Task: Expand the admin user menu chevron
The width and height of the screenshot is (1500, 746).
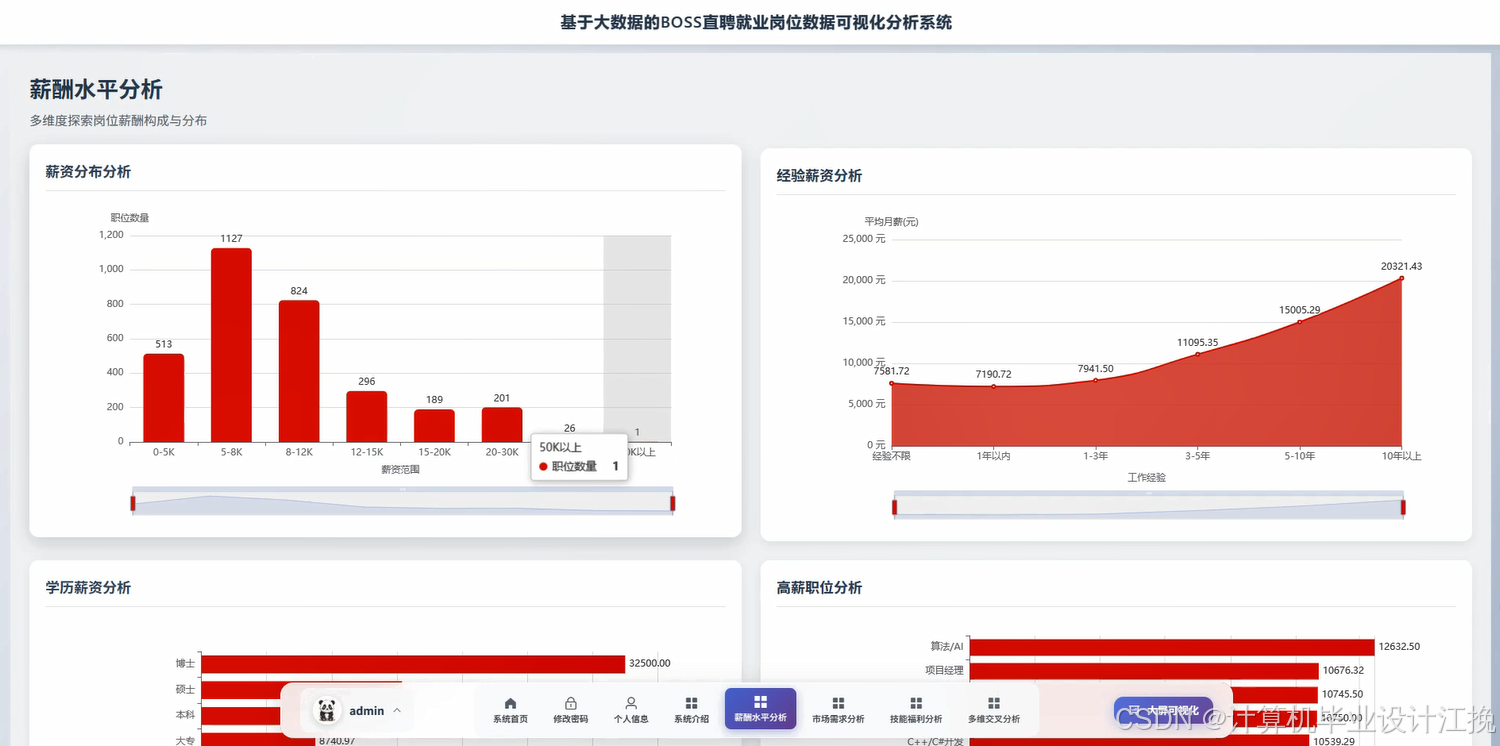Action: pyautogui.click(x=397, y=711)
